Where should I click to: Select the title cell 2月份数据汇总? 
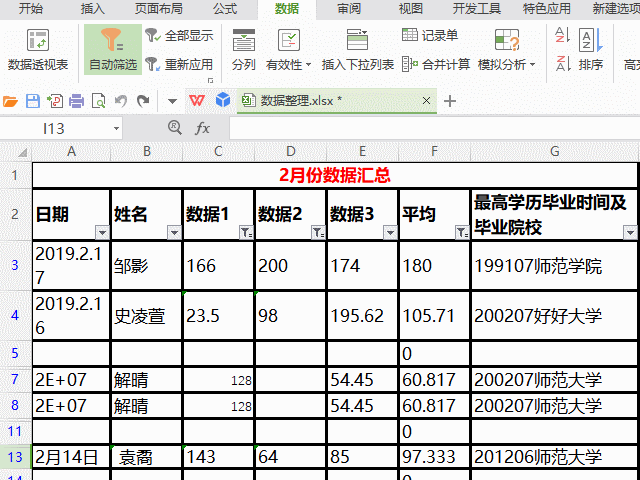coord(335,176)
